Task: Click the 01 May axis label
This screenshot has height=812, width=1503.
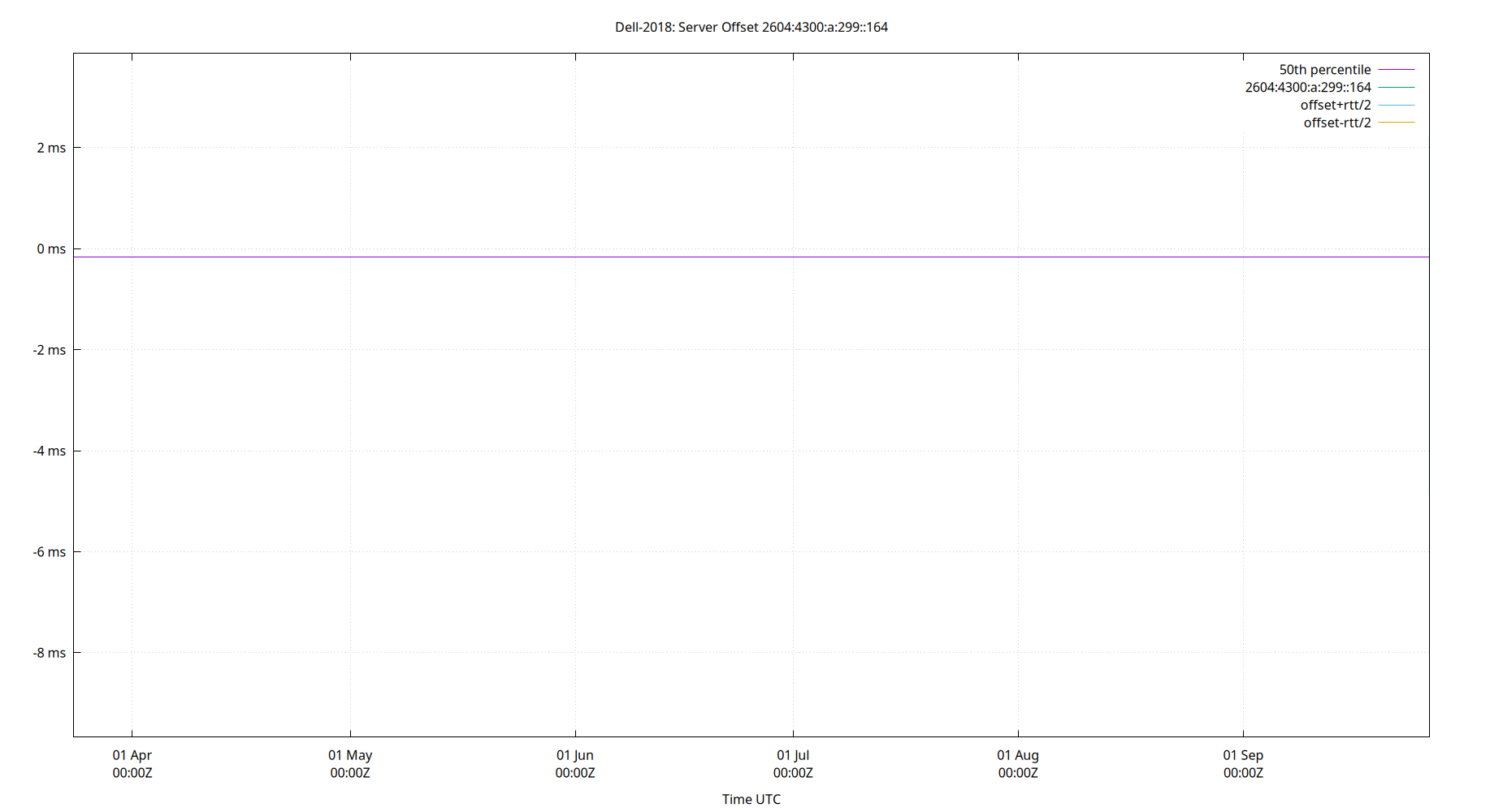Action: click(350, 754)
